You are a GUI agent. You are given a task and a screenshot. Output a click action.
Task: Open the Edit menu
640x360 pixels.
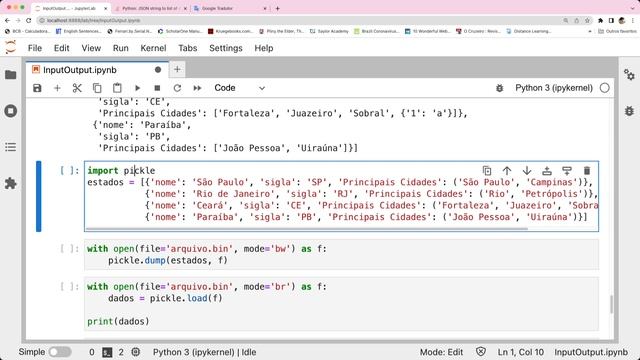pos(62,48)
